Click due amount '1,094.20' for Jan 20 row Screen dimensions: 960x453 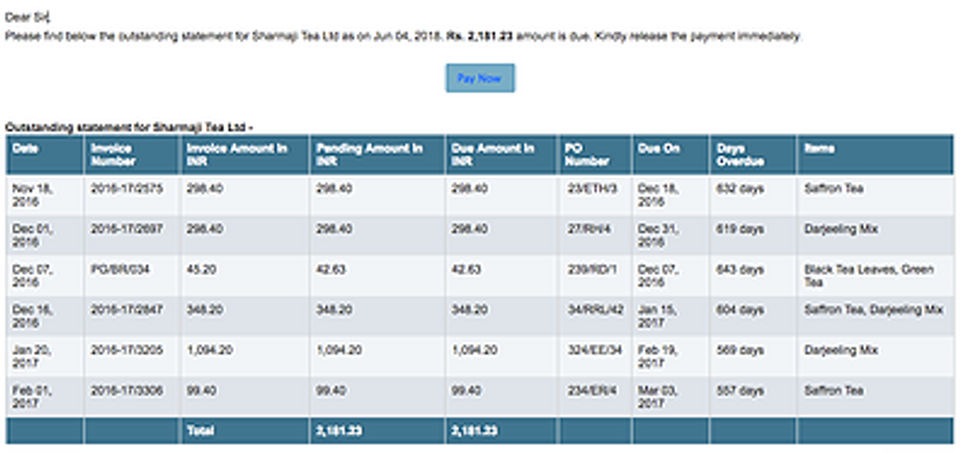[x=474, y=351]
